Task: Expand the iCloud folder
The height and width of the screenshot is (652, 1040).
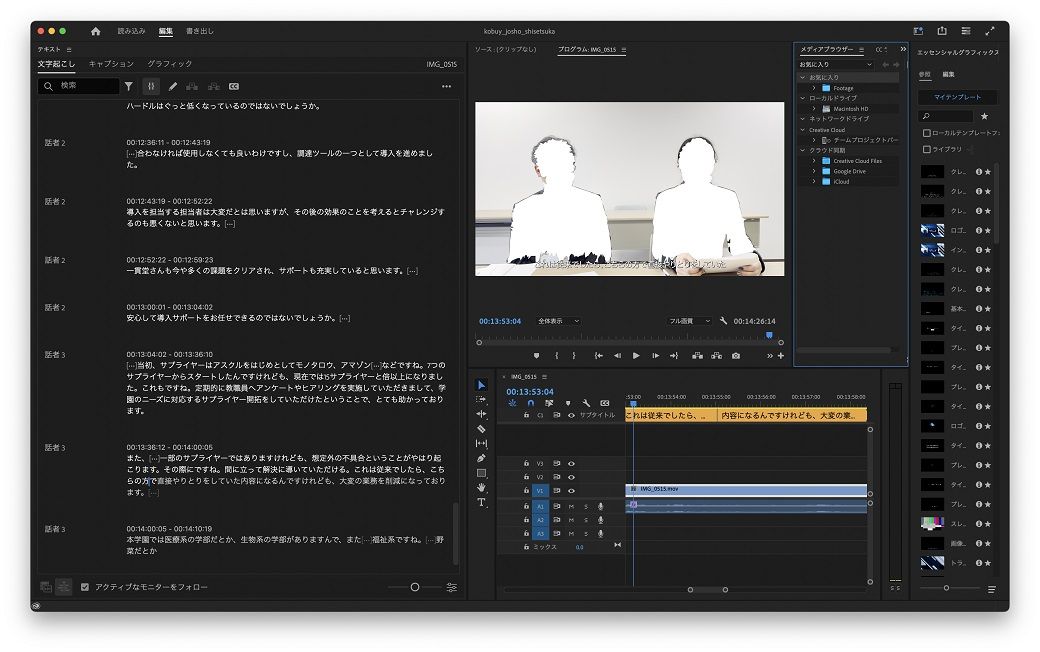Action: click(x=814, y=181)
